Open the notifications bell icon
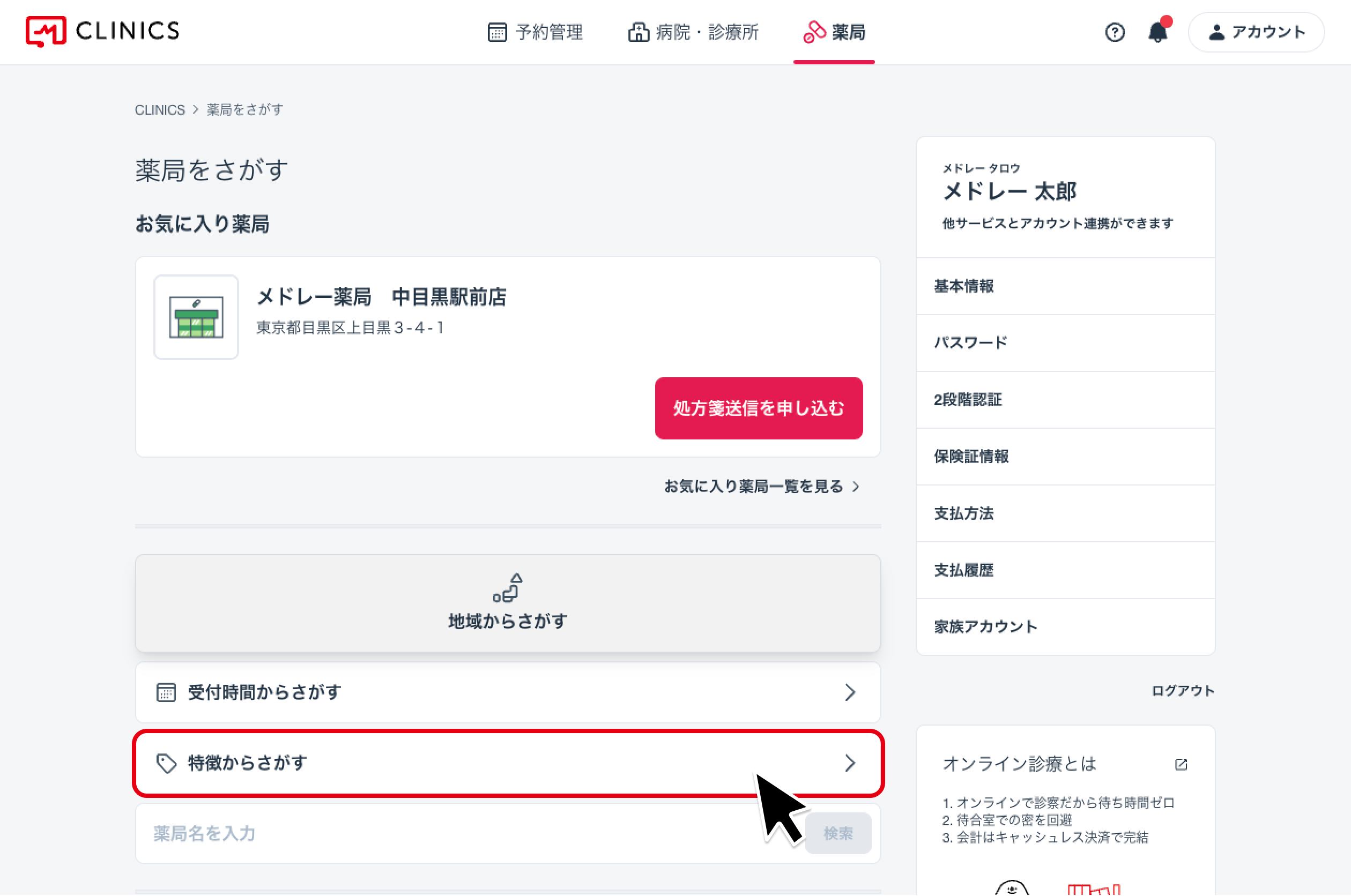This screenshot has height=896, width=1351. click(1157, 32)
